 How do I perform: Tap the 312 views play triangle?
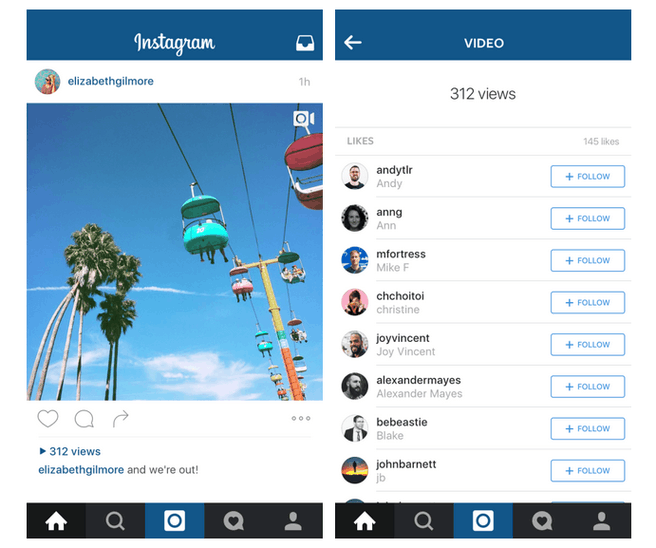click(x=42, y=451)
